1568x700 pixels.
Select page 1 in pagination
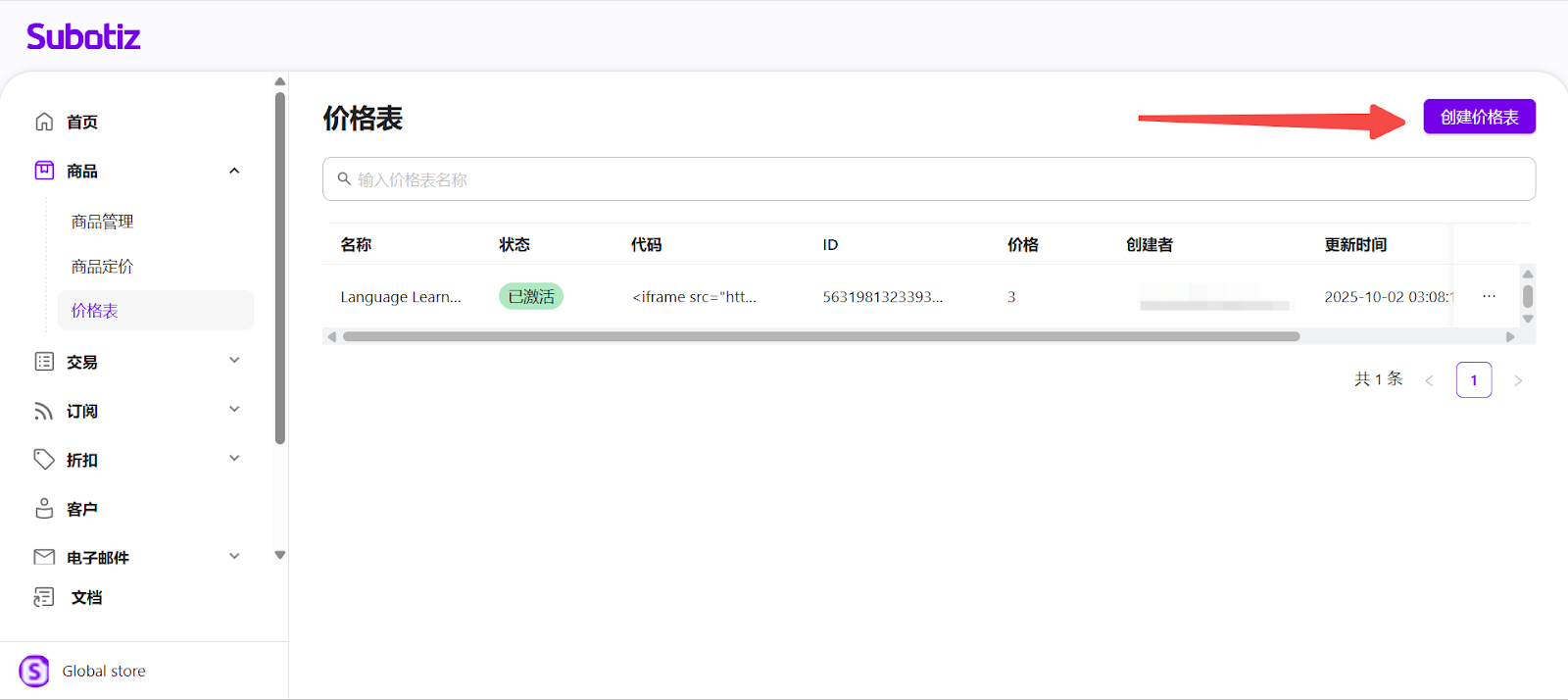pyautogui.click(x=1473, y=380)
